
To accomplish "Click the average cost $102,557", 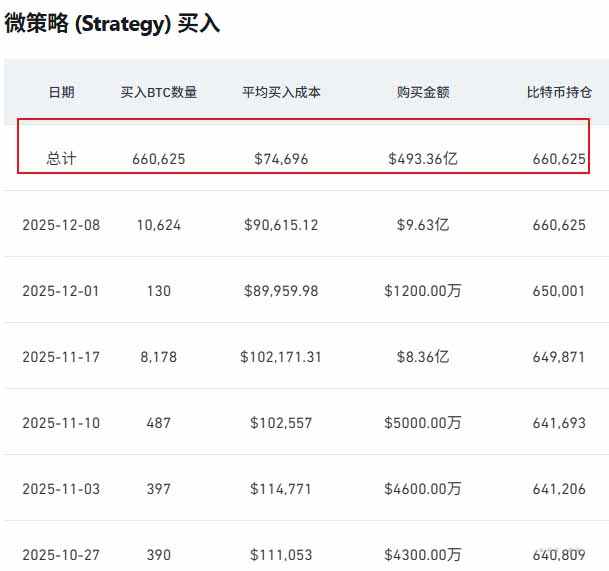I will click(x=281, y=423).
